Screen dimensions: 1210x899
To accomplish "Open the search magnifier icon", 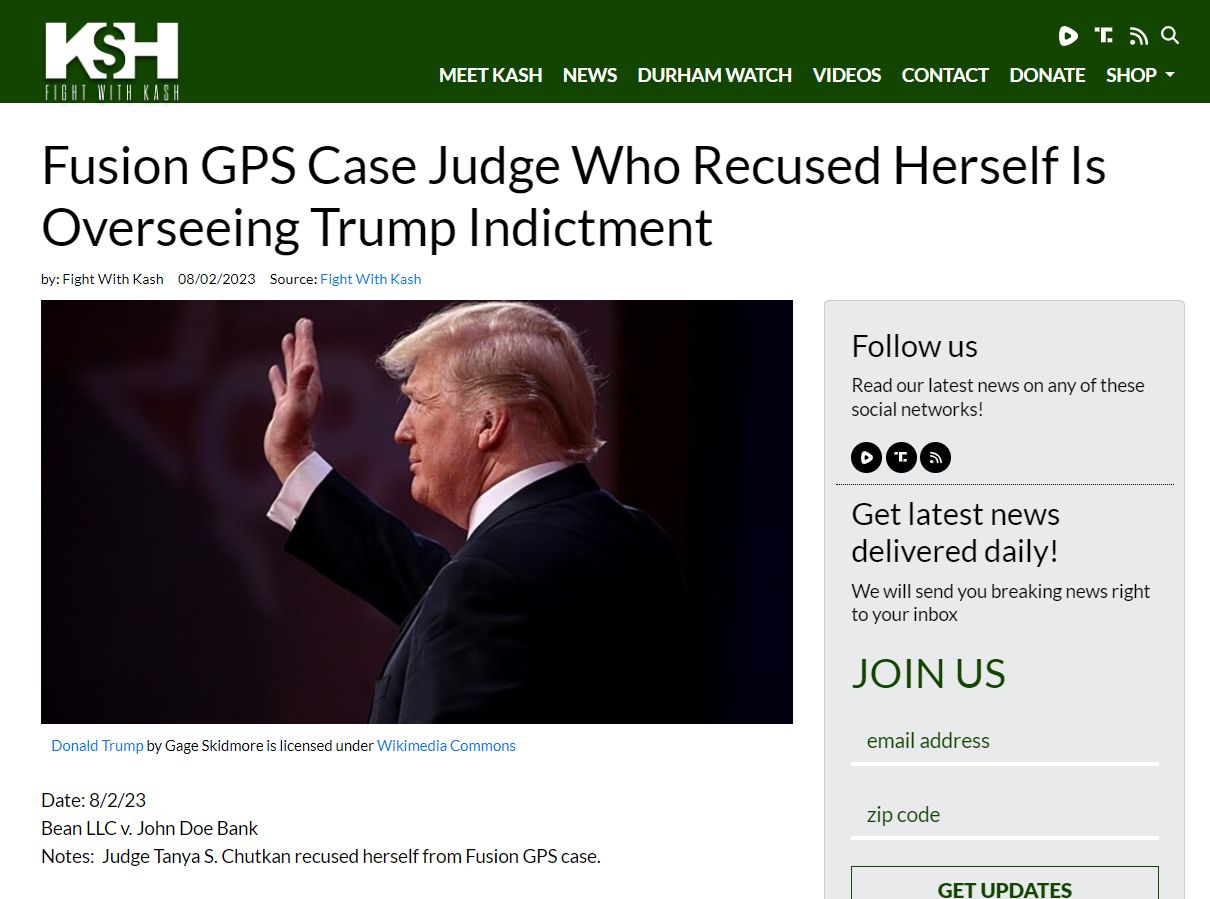I will click(x=1170, y=36).
